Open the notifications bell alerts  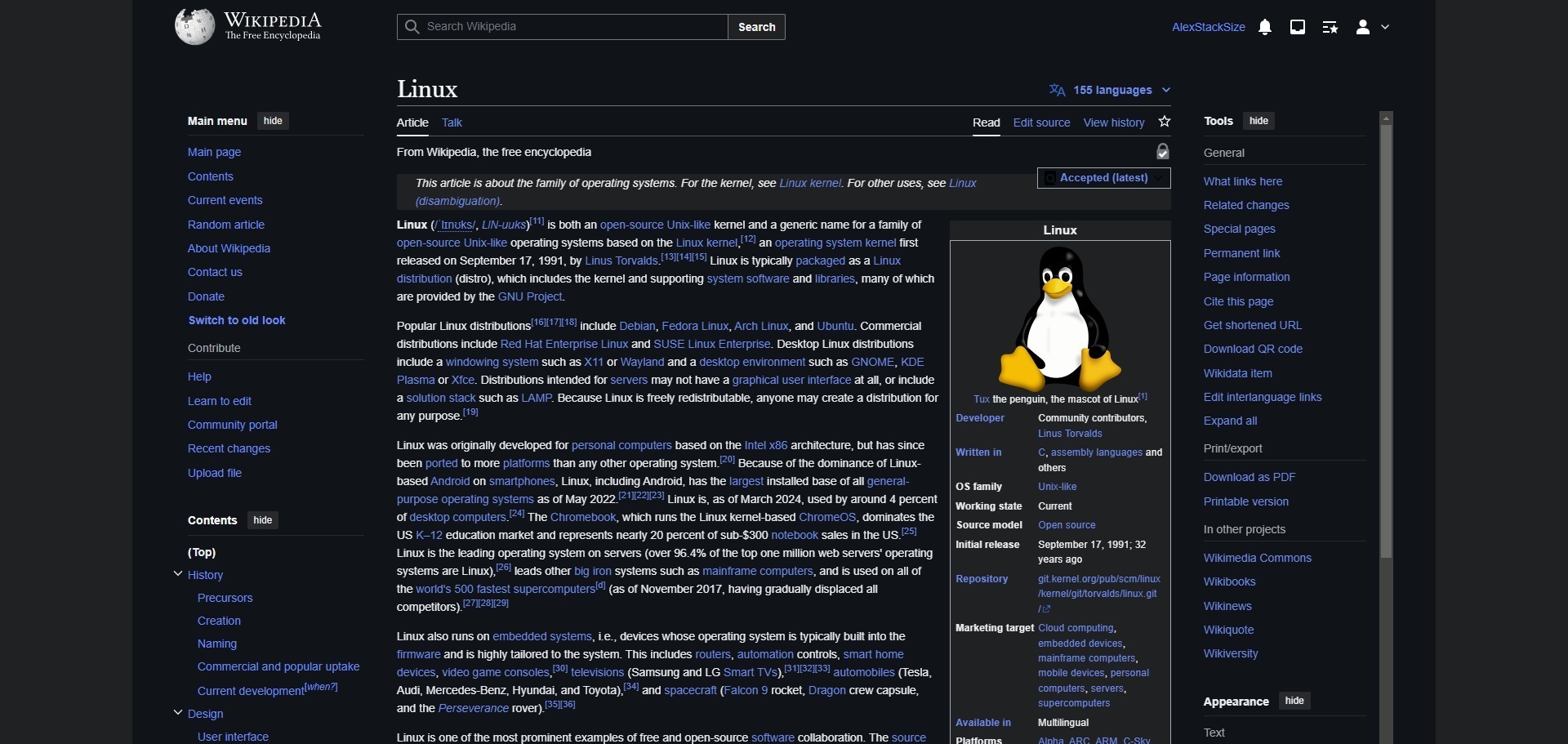1265,27
